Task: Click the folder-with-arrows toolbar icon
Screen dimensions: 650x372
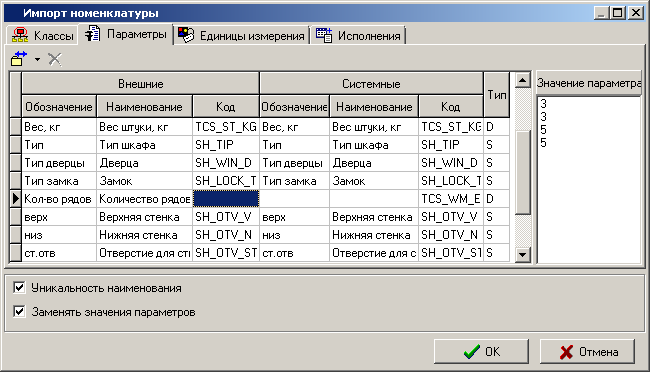Action: (x=19, y=59)
